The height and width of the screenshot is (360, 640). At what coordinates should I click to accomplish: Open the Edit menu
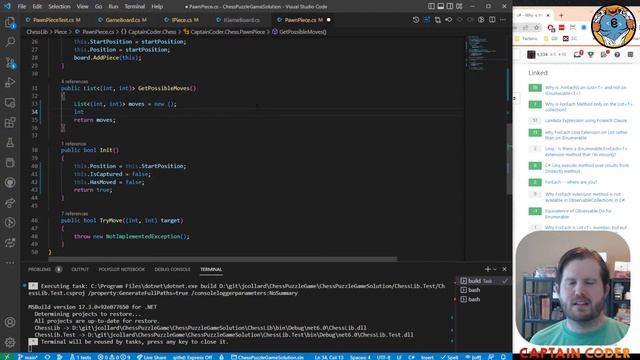tap(37, 7)
